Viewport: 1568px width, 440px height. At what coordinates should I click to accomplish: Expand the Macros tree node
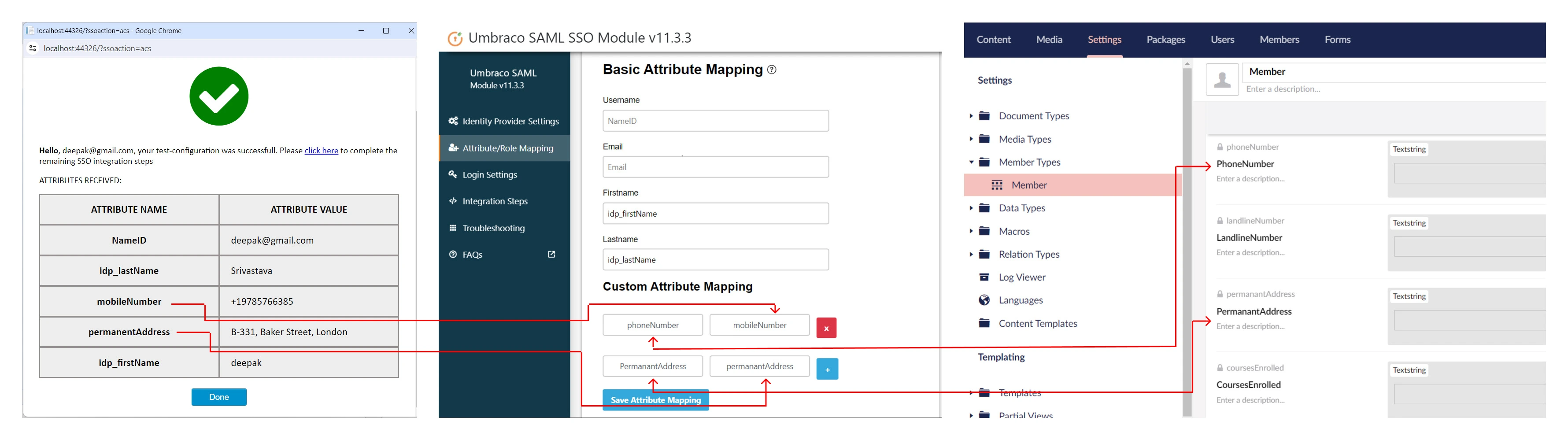971,231
